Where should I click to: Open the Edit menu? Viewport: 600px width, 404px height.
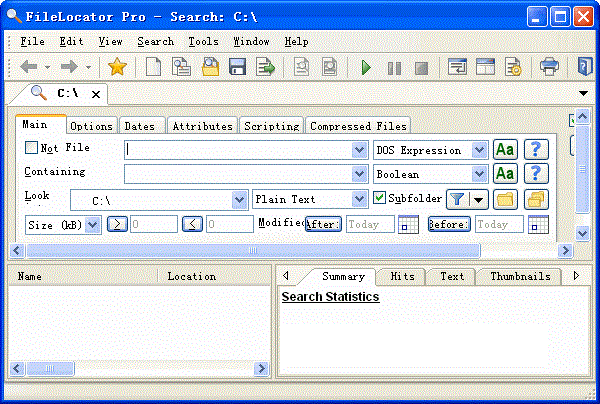pos(71,41)
